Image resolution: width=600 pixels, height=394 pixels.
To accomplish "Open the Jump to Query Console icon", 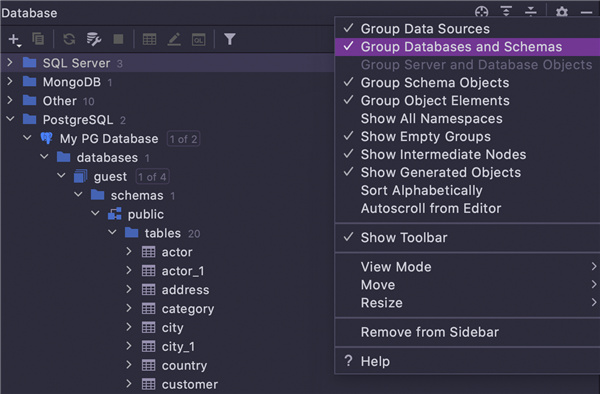I will coord(199,39).
